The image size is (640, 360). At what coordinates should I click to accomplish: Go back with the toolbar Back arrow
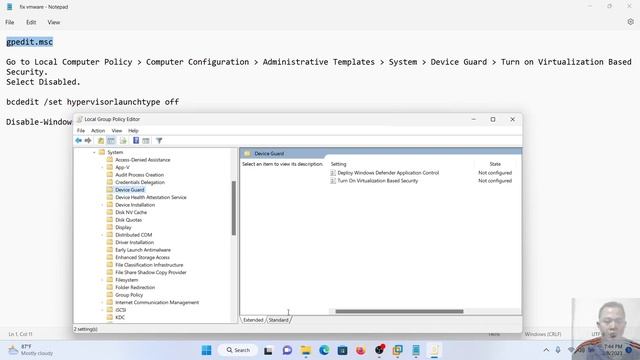[78, 140]
